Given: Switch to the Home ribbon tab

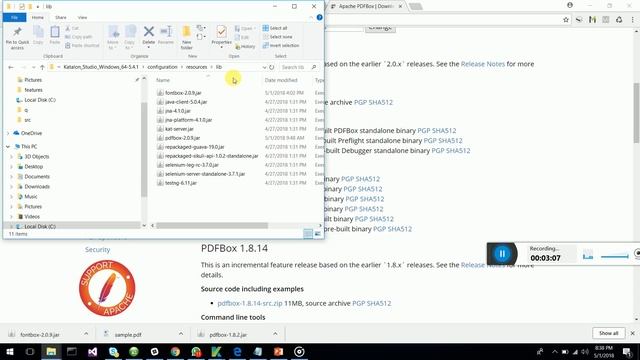Looking at the screenshot, I should tap(38, 17).
